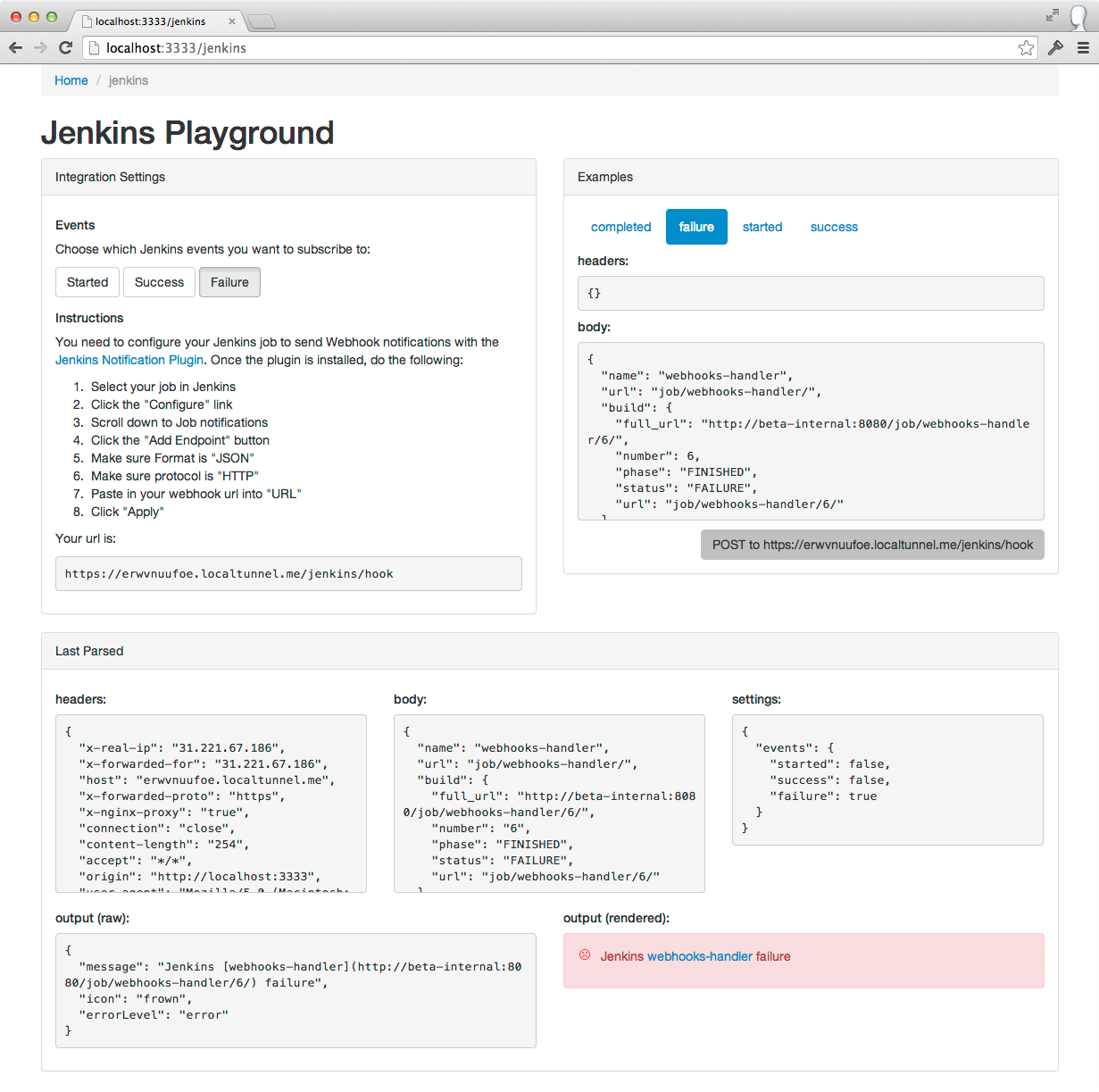Click the webhook URL code box
Viewport: 1099px width, 1092px height.
288,574
